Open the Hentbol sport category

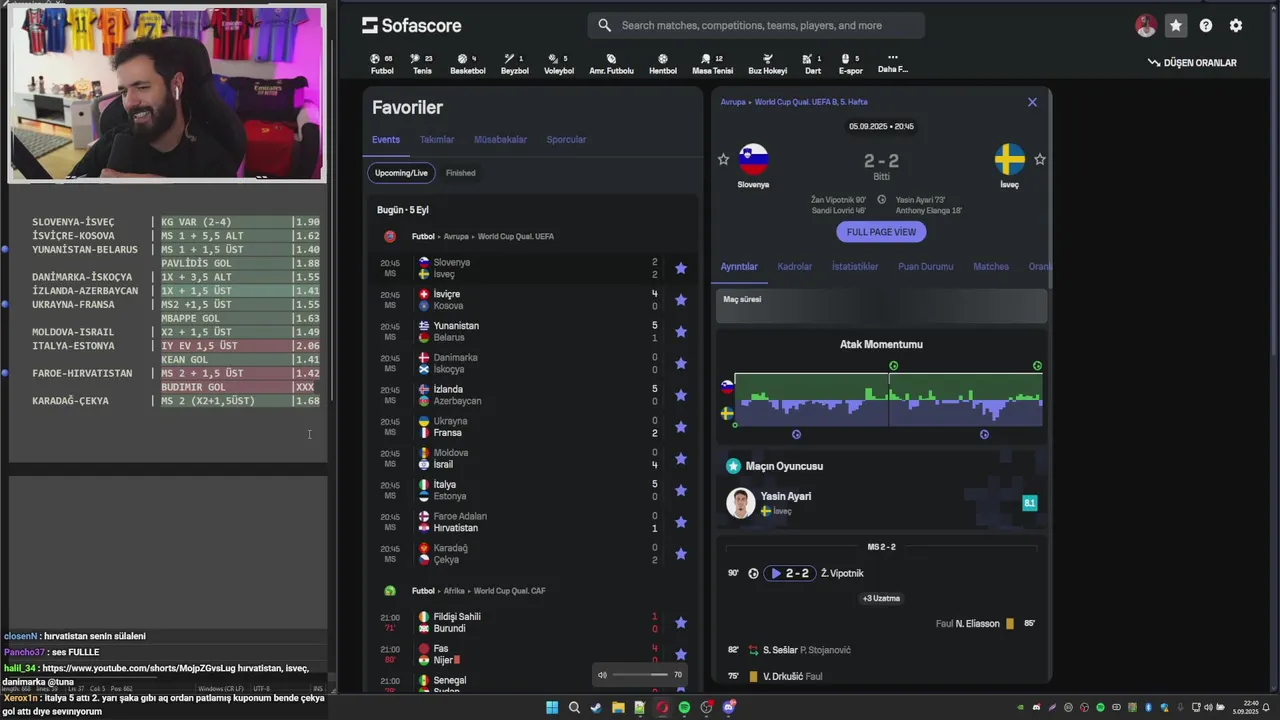point(662,64)
